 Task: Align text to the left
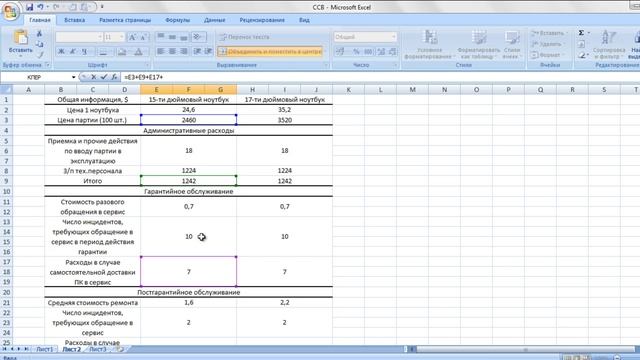click(161, 51)
